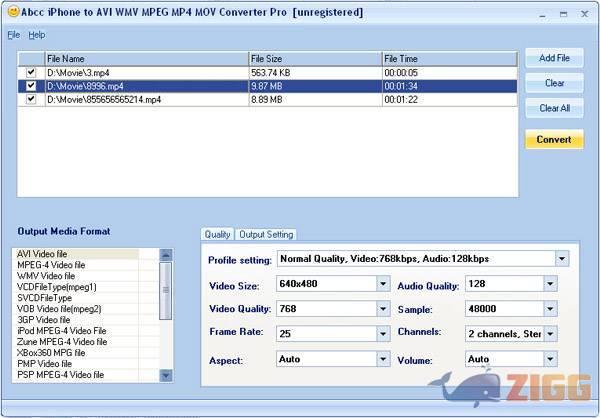Expand the Audio Quality combo box
This screenshot has height=418, width=600.
(549, 284)
